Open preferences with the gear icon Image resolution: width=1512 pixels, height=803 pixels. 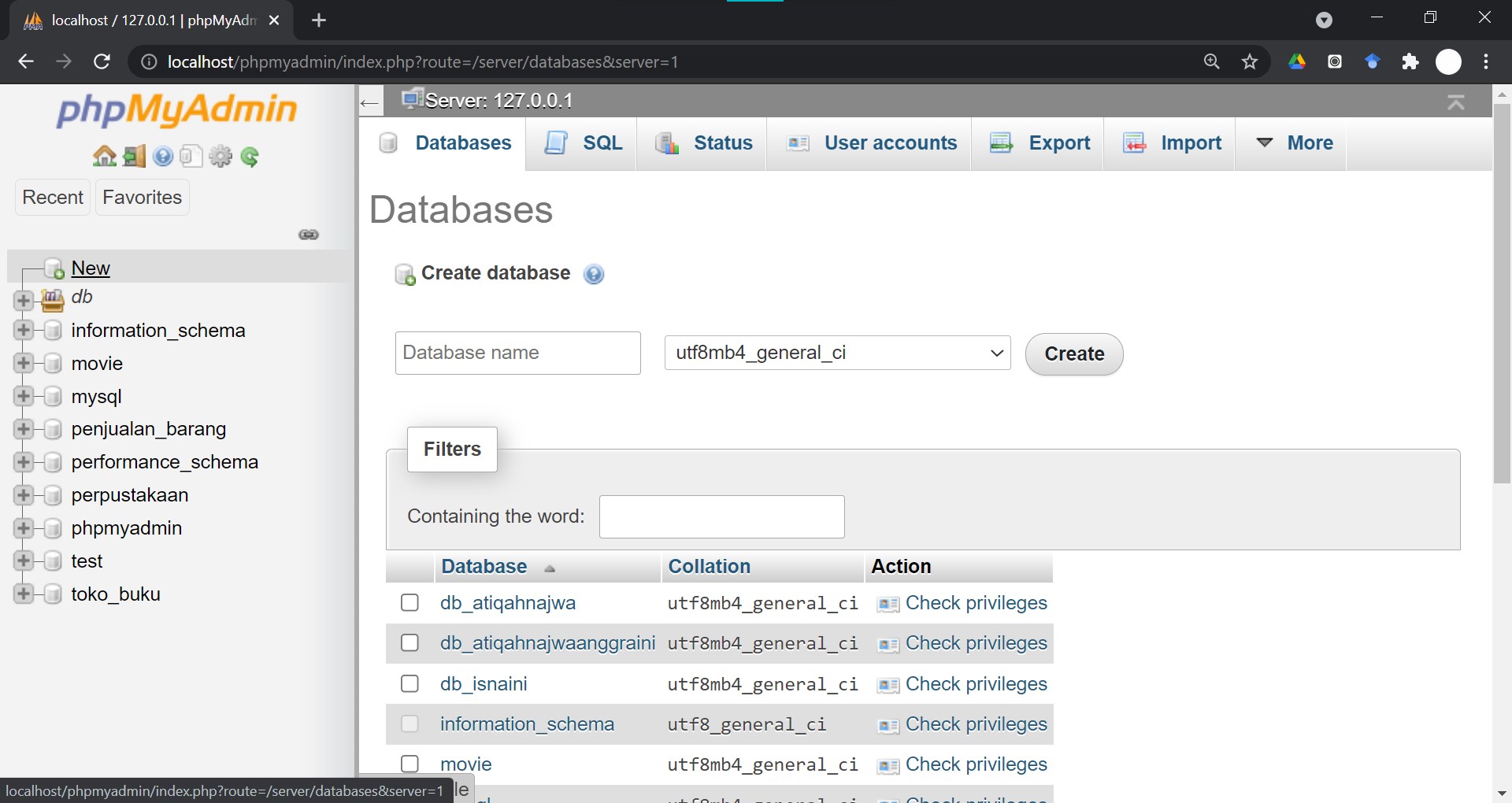[220, 156]
